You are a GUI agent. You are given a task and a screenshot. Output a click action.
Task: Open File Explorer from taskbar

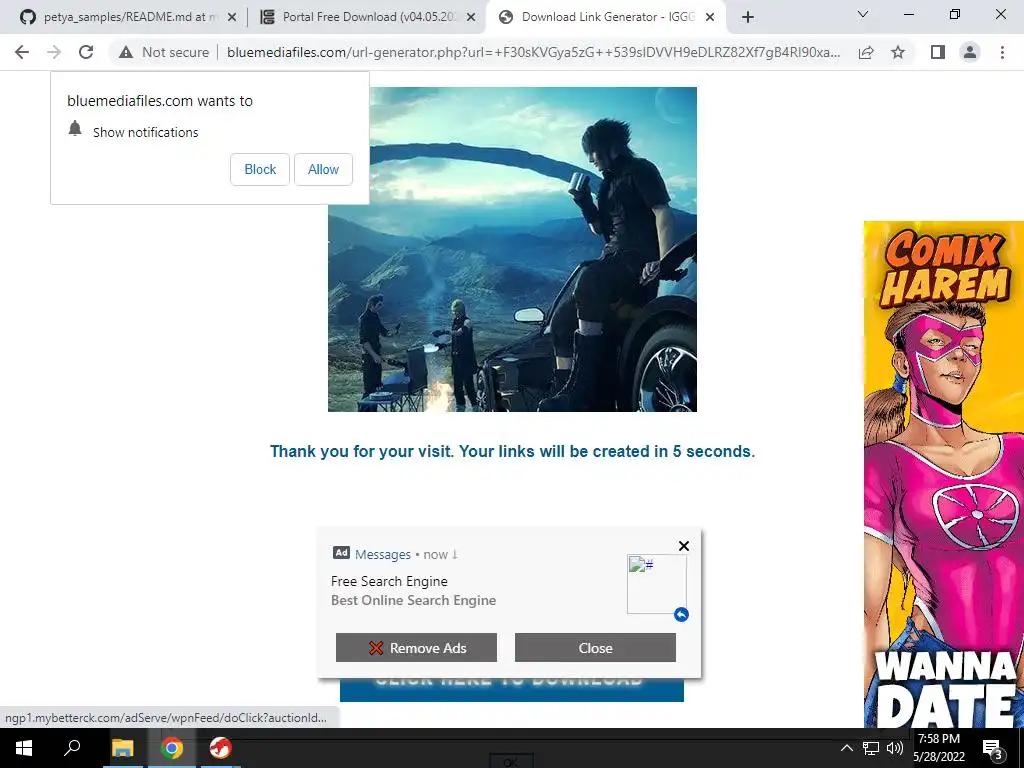(x=122, y=748)
